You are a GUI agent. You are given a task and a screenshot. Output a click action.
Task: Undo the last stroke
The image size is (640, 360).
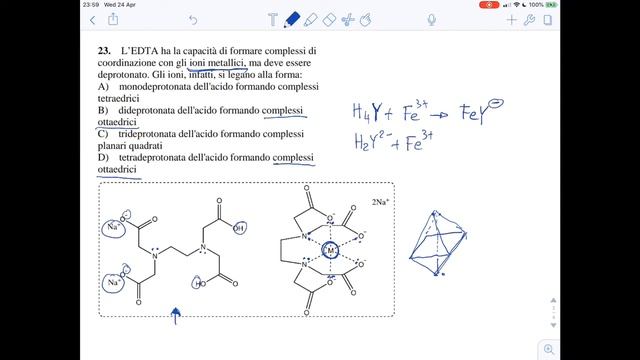(193, 20)
